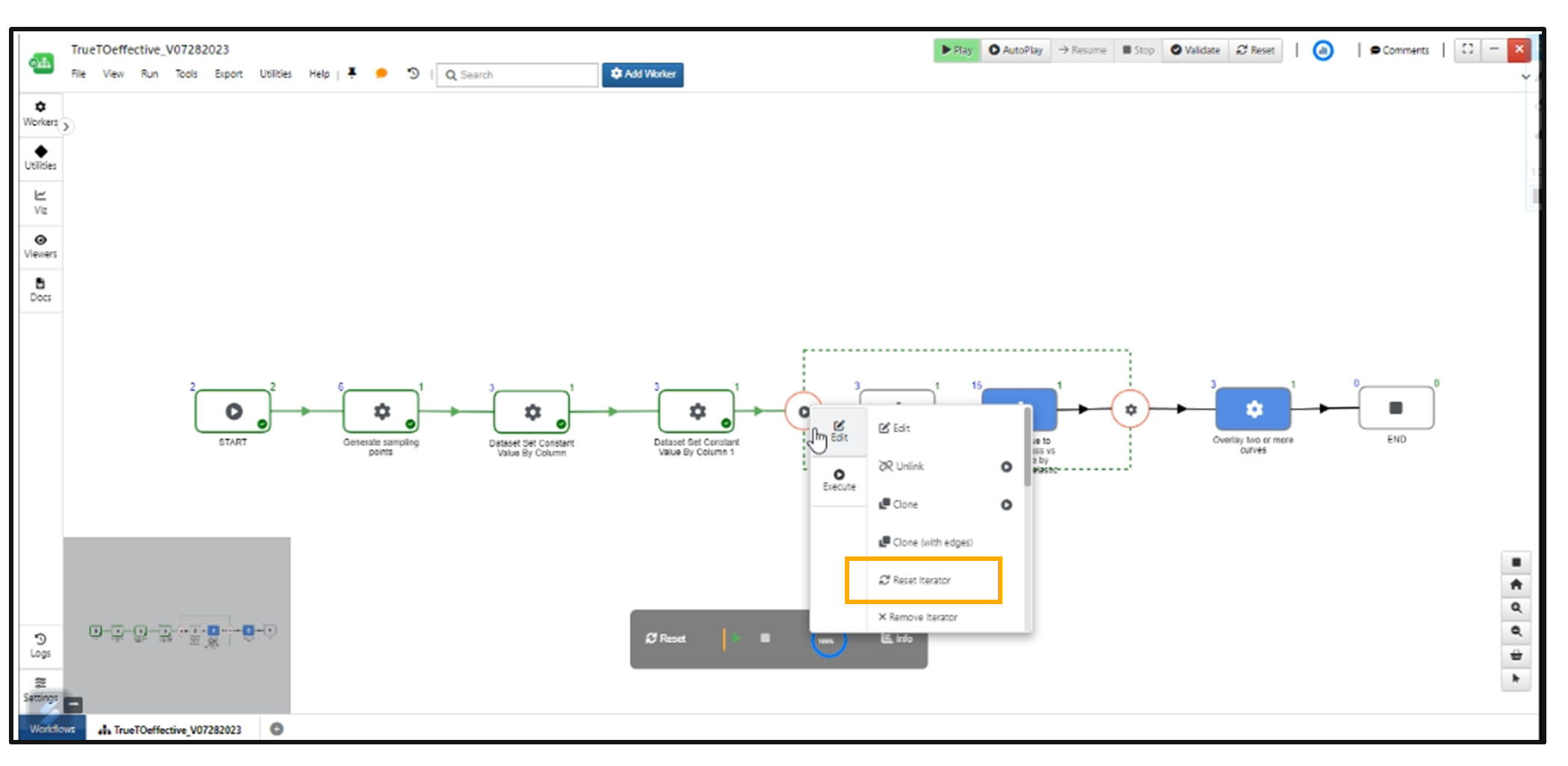Switch to the Workflows tab
Screen dimensions: 1568x766
tap(52, 729)
